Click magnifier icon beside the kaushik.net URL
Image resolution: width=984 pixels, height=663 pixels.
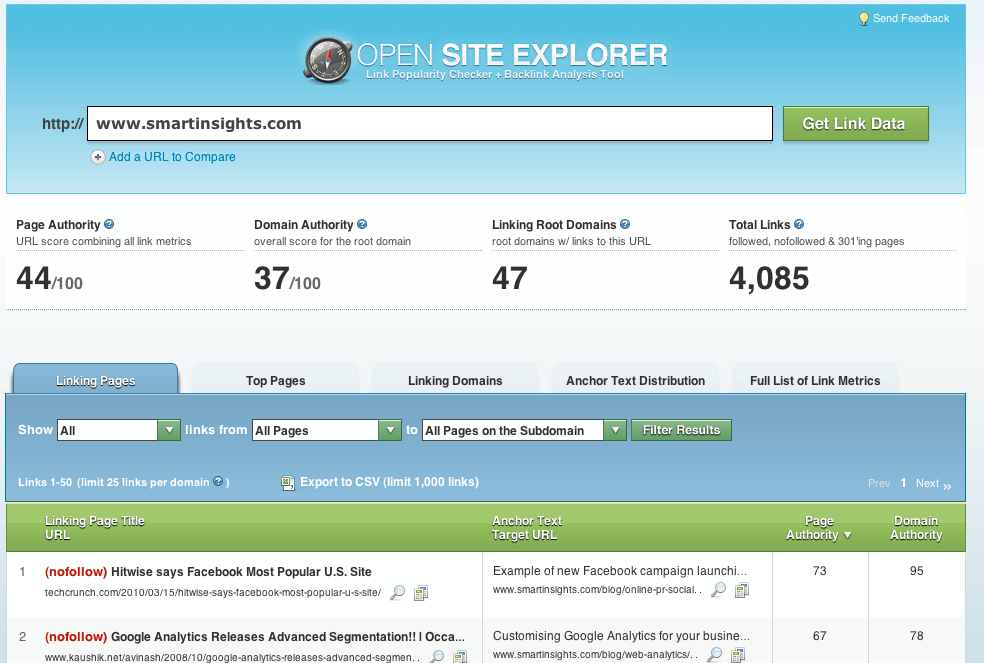tap(437, 656)
